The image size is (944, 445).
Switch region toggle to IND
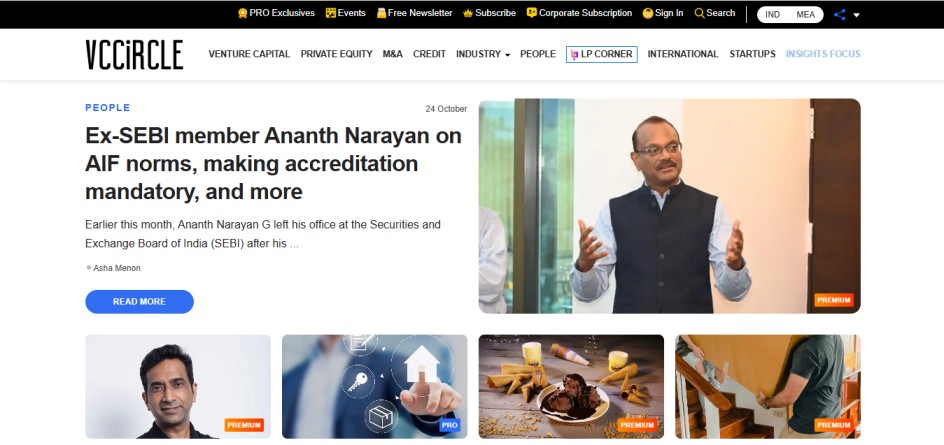[772, 14]
